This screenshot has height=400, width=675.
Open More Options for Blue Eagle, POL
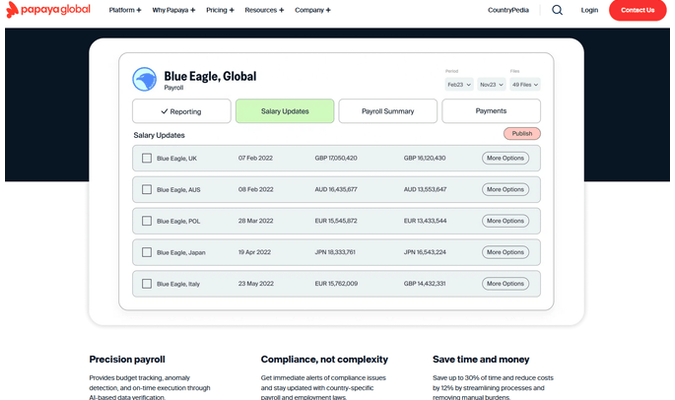click(x=505, y=221)
